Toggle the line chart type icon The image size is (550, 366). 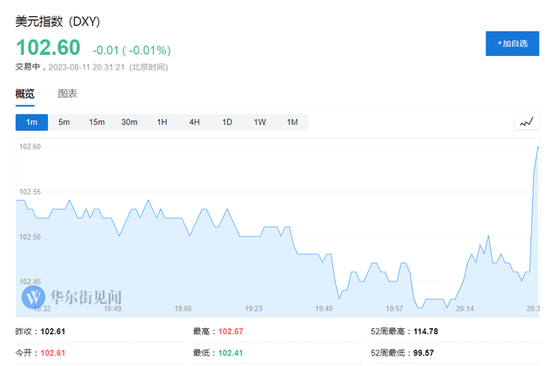click(526, 122)
